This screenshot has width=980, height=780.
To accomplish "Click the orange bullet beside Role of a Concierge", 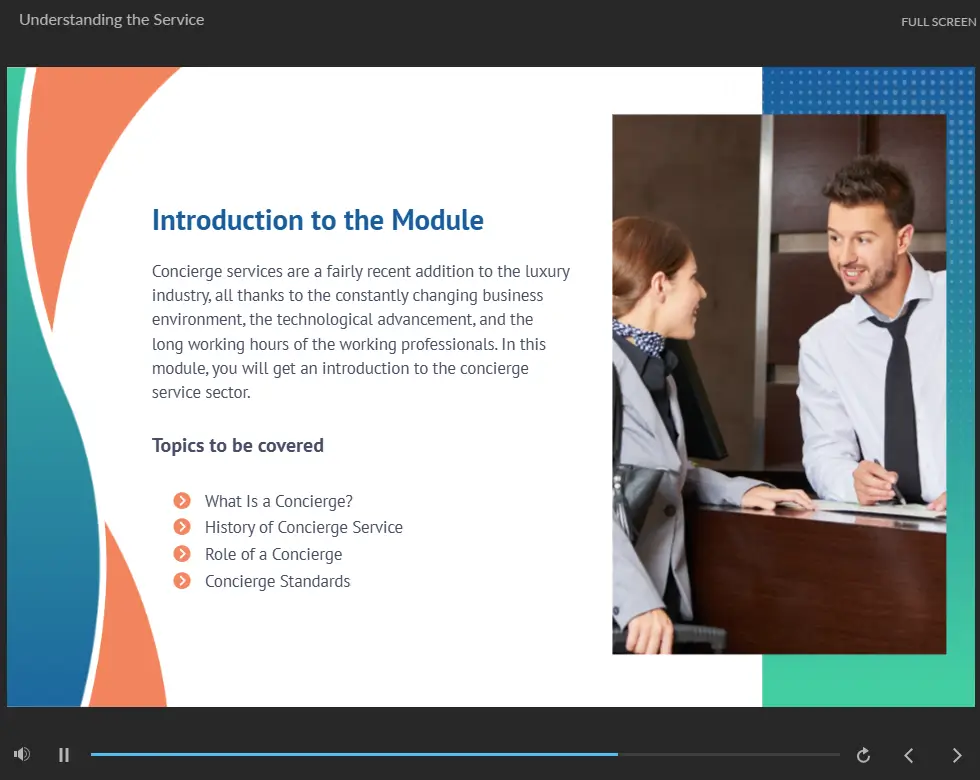I will coord(182,554).
